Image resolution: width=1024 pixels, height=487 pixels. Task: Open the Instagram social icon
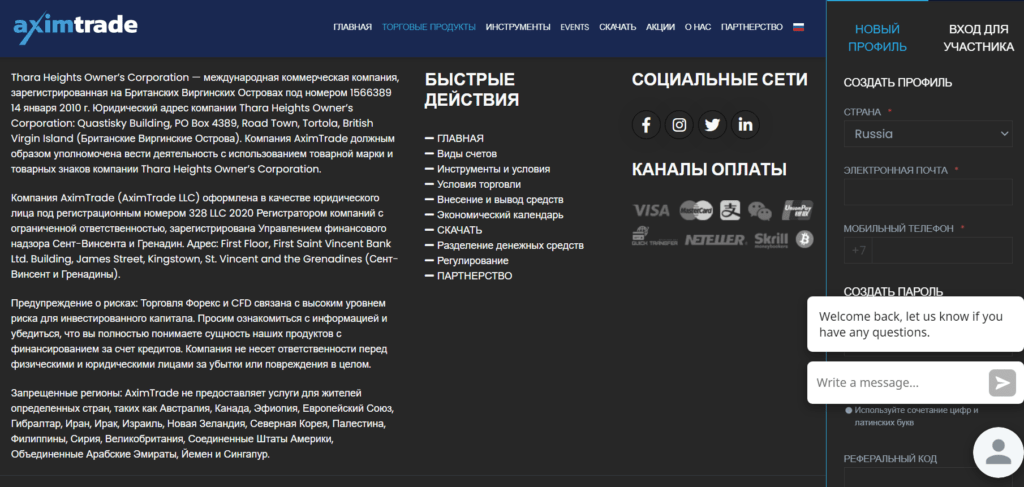tap(679, 125)
